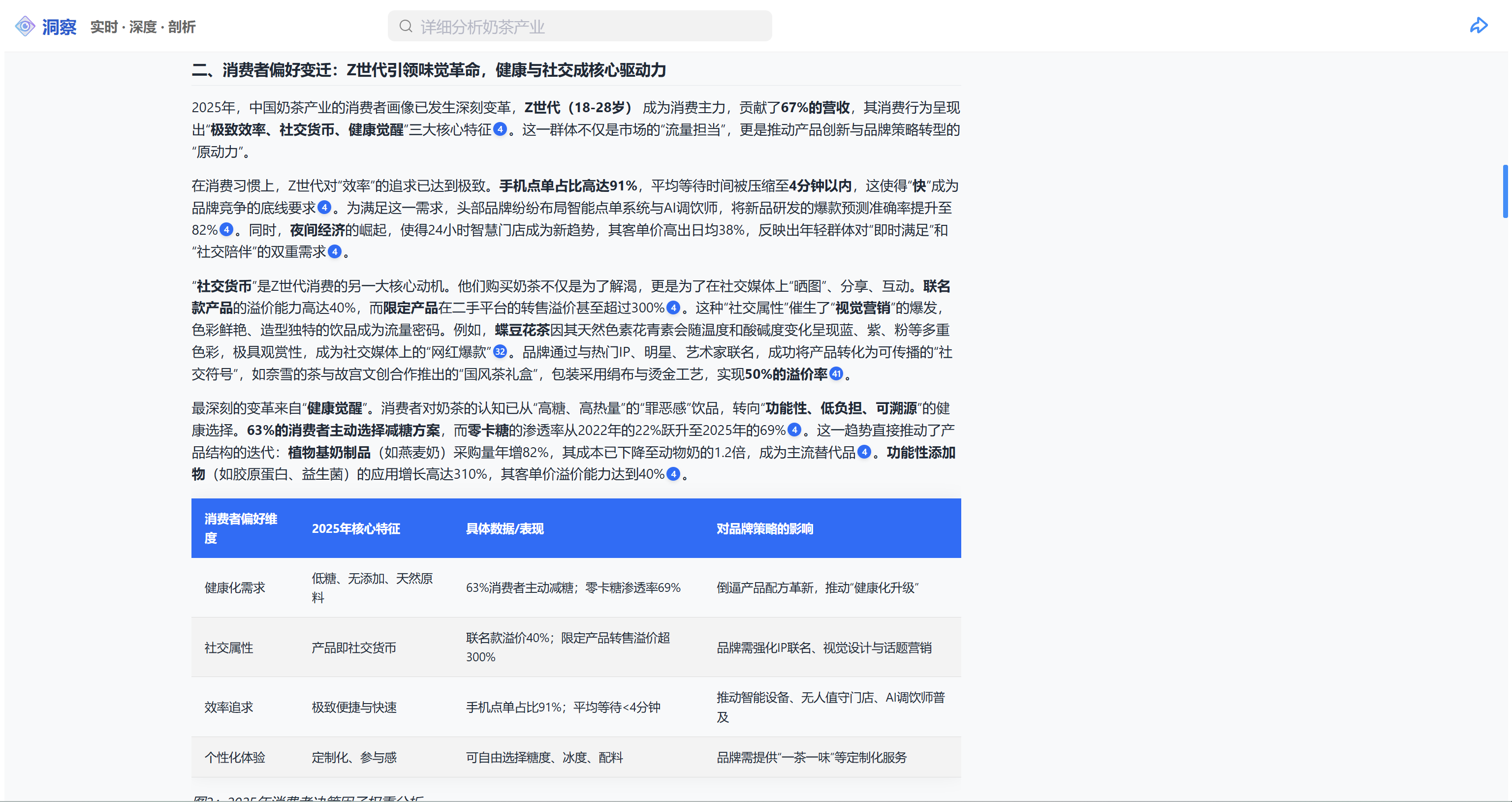The width and height of the screenshot is (1512, 802).
Task: Open citation 4 after 2025年的69%
Action: (794, 430)
